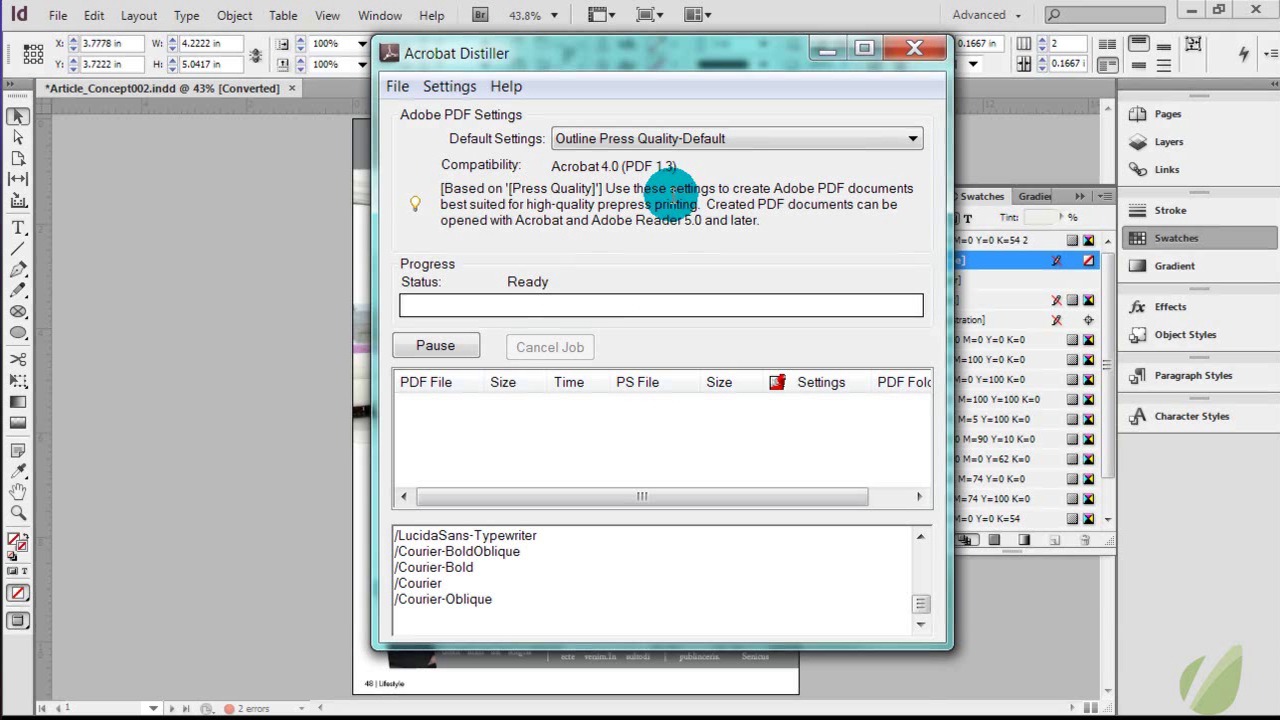Viewport: 1280px width, 720px height.
Task: Open the Advanced workspace switcher
Action: click(987, 15)
